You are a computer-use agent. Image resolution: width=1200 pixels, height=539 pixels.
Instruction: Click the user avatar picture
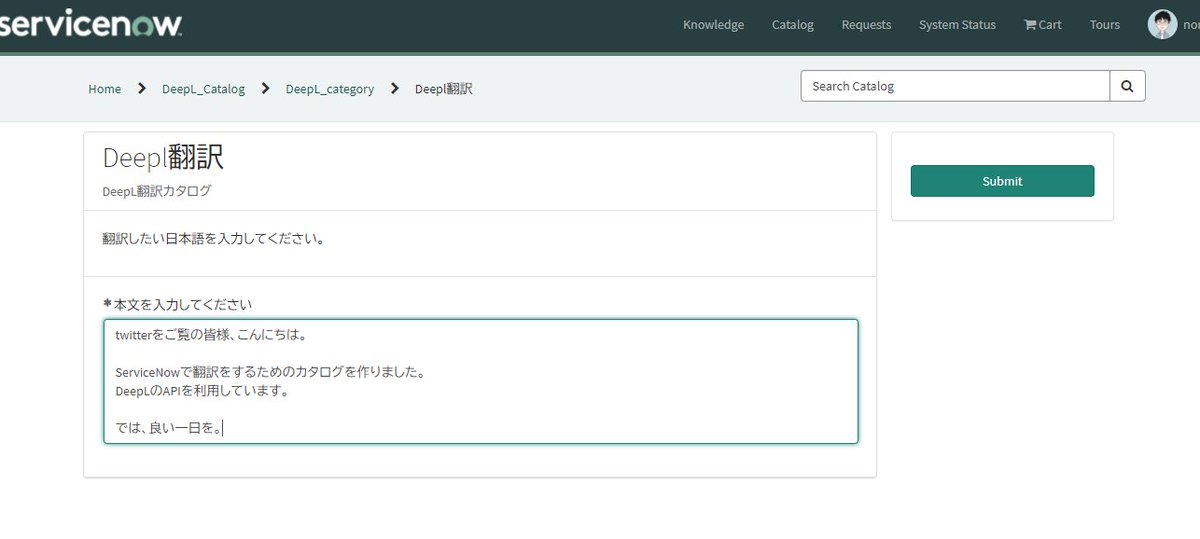pos(1162,24)
